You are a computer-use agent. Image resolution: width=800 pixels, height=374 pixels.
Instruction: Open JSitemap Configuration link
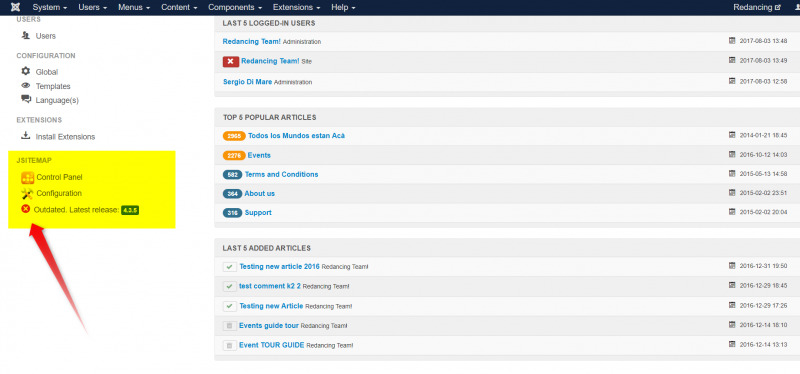[59, 193]
